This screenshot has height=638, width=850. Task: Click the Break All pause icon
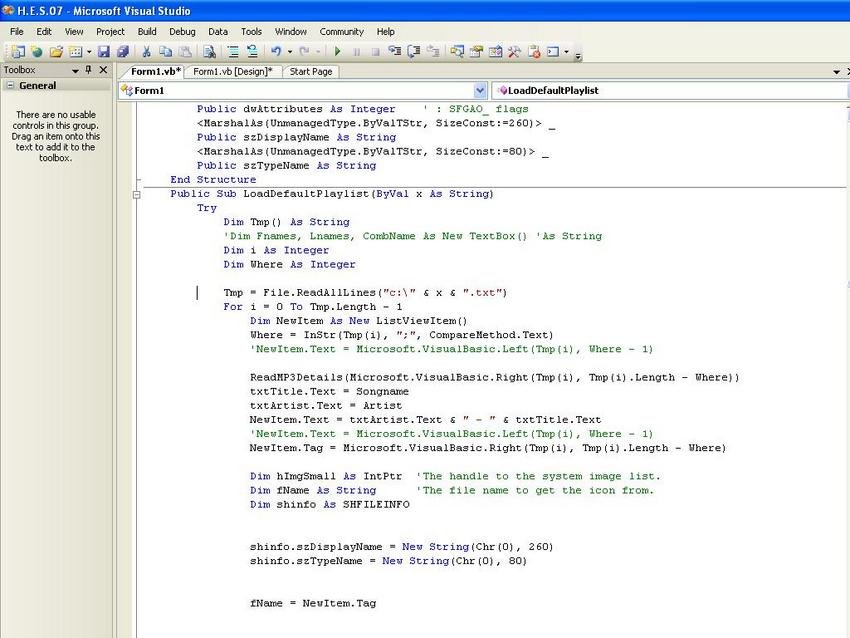tap(357, 52)
